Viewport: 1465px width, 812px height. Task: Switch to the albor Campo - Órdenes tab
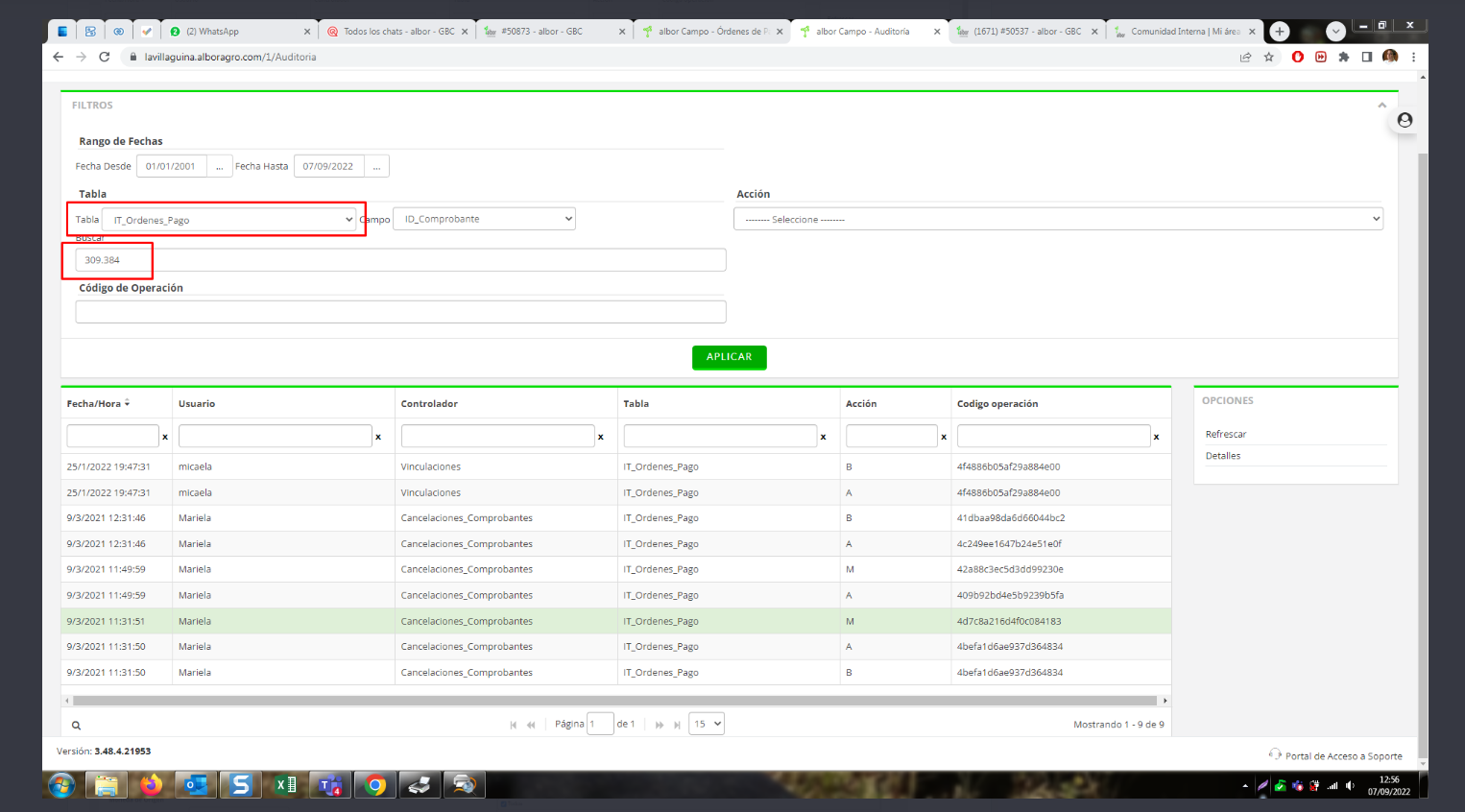[711, 32]
